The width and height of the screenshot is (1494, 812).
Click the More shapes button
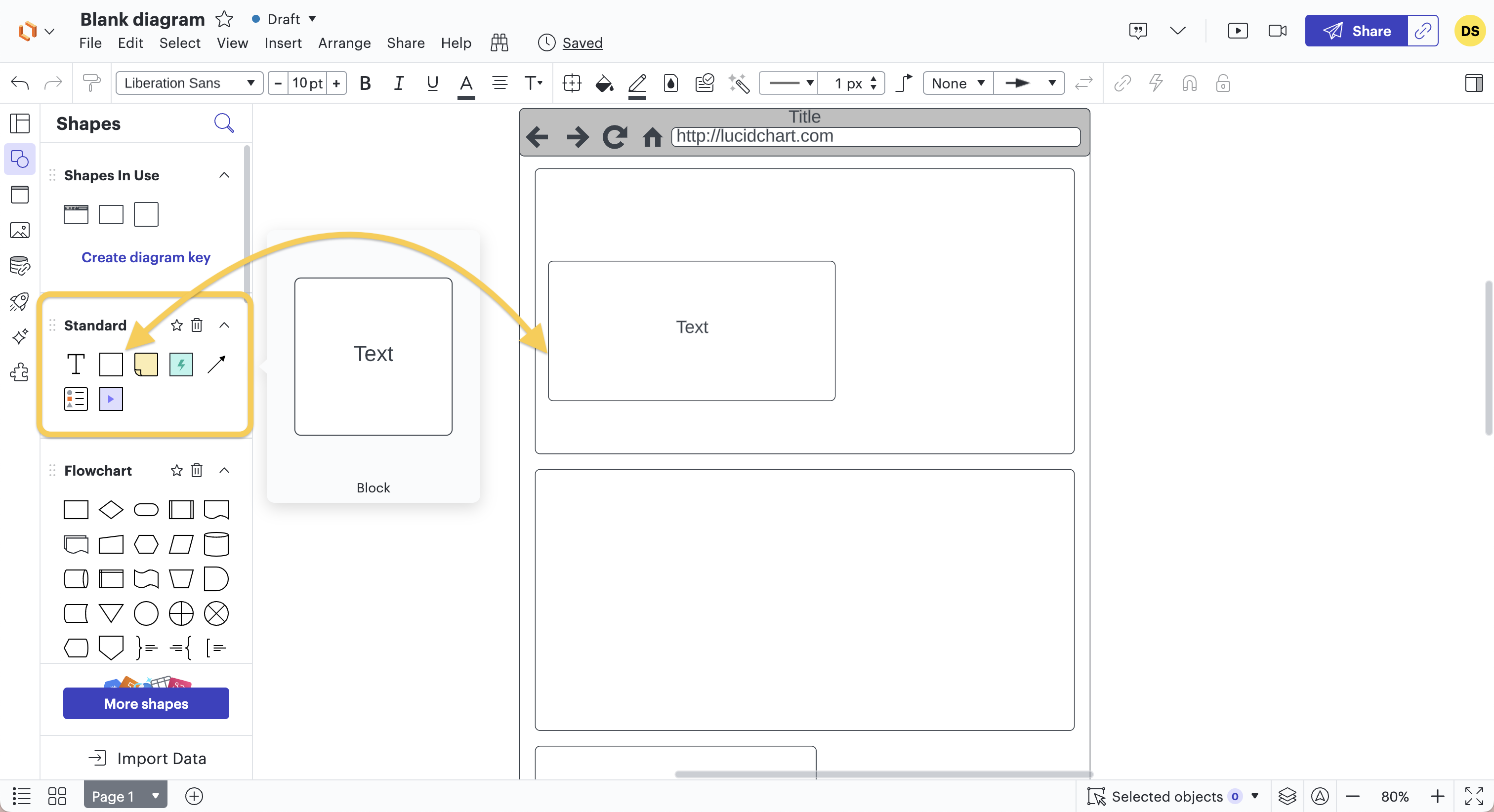point(146,703)
